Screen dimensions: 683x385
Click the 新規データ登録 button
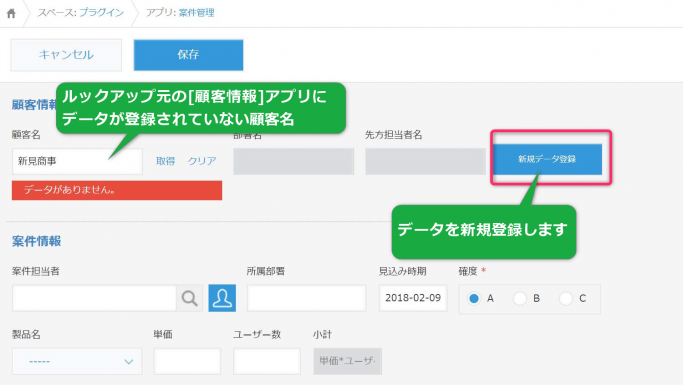click(548, 159)
